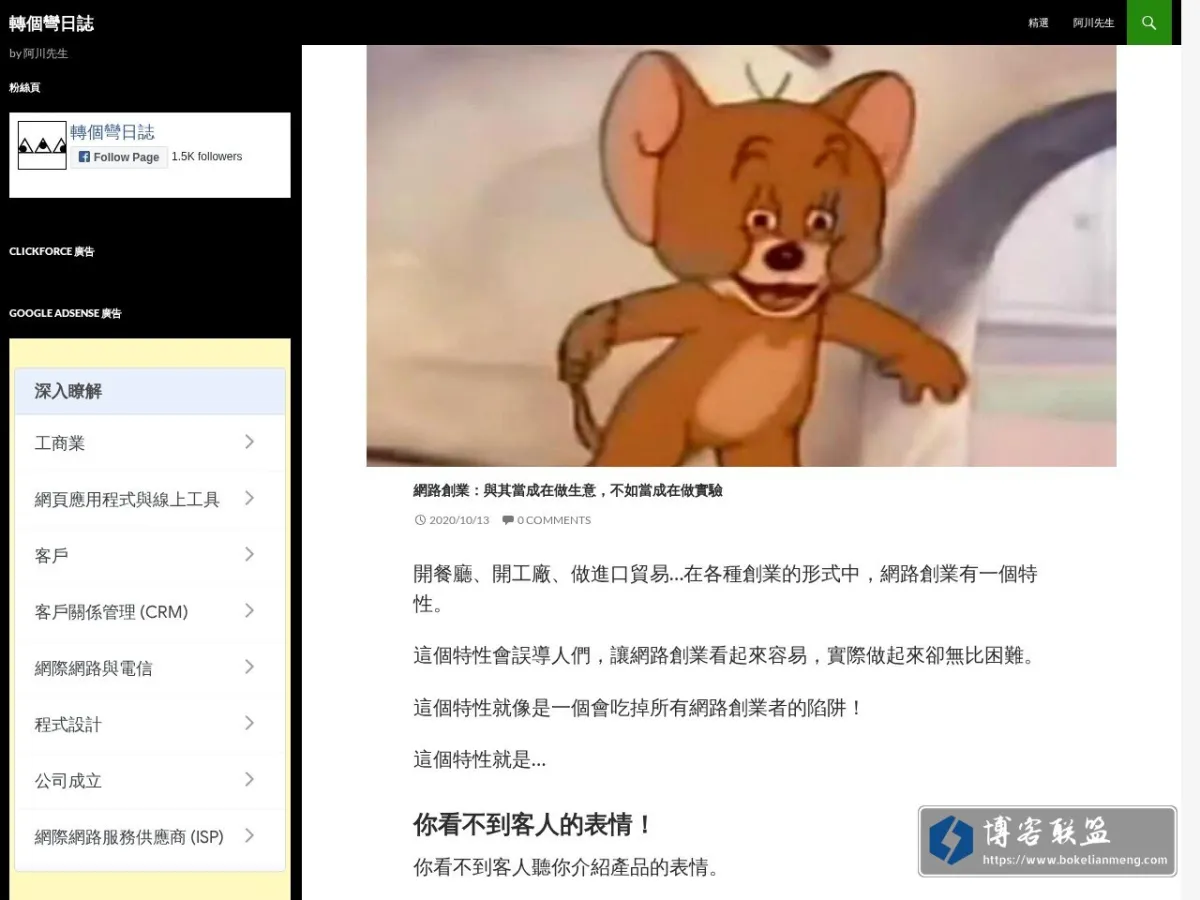Click the 1.5K followers text

(207, 156)
